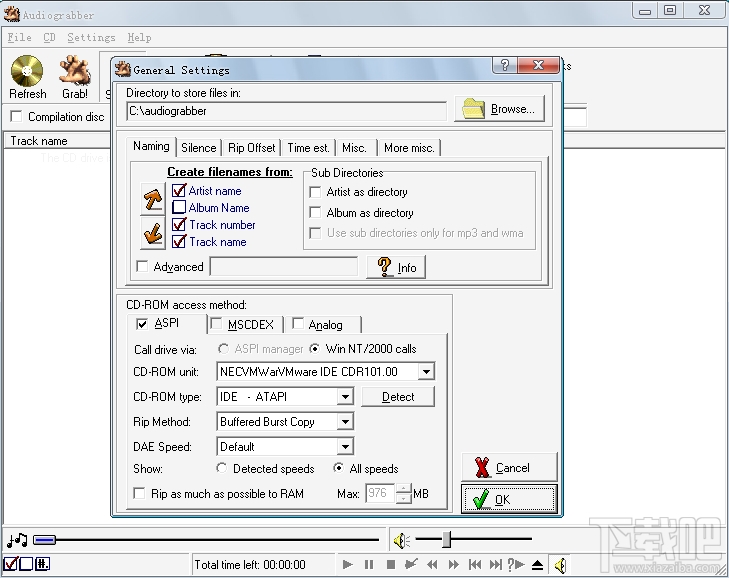Enable the Advanced naming checkbox
The width and height of the screenshot is (729, 578).
click(142, 266)
